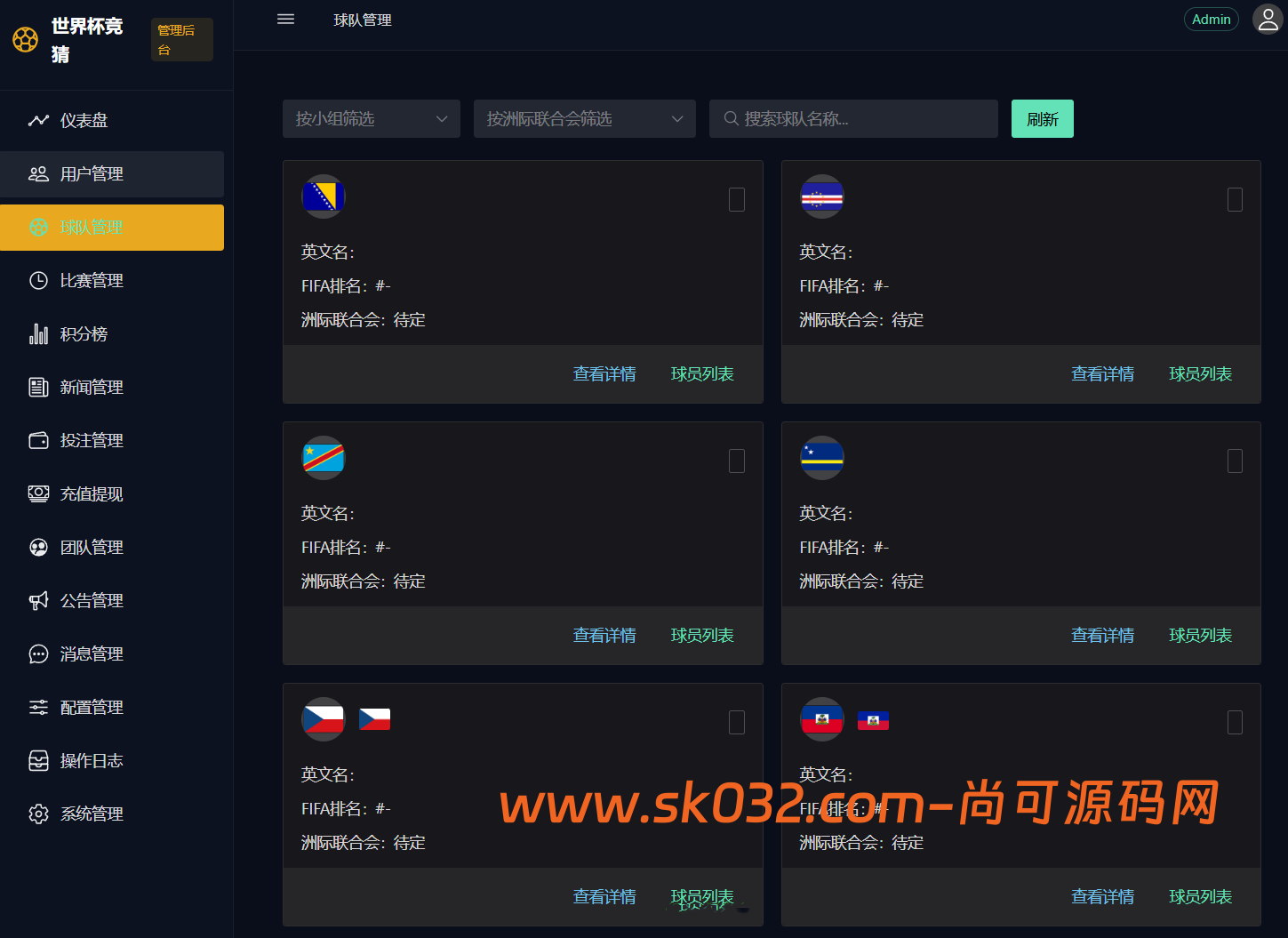1288x938 pixels.
Task: Click the Cape Verde flag team avatar
Action: pos(822,196)
